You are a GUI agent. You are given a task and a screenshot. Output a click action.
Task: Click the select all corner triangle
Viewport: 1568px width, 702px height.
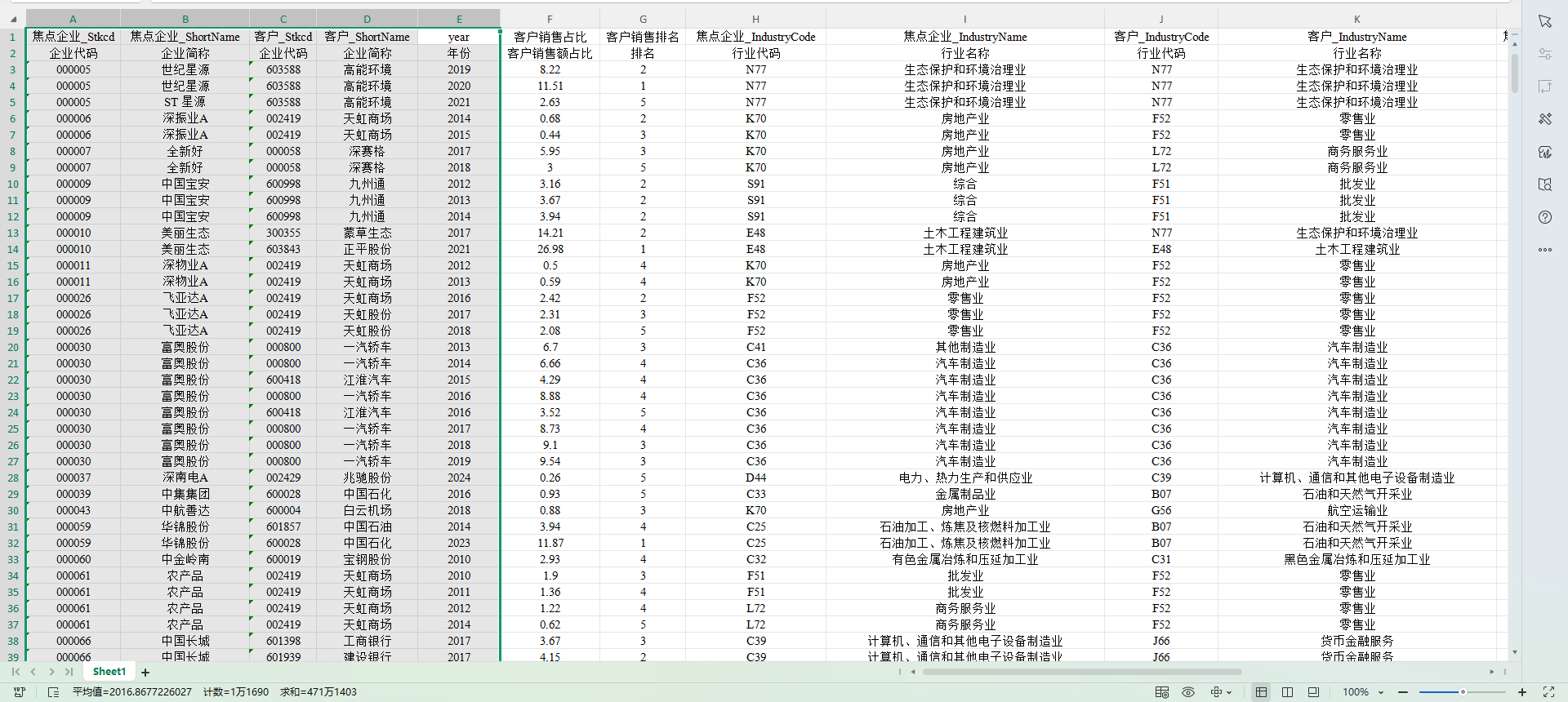point(13,19)
